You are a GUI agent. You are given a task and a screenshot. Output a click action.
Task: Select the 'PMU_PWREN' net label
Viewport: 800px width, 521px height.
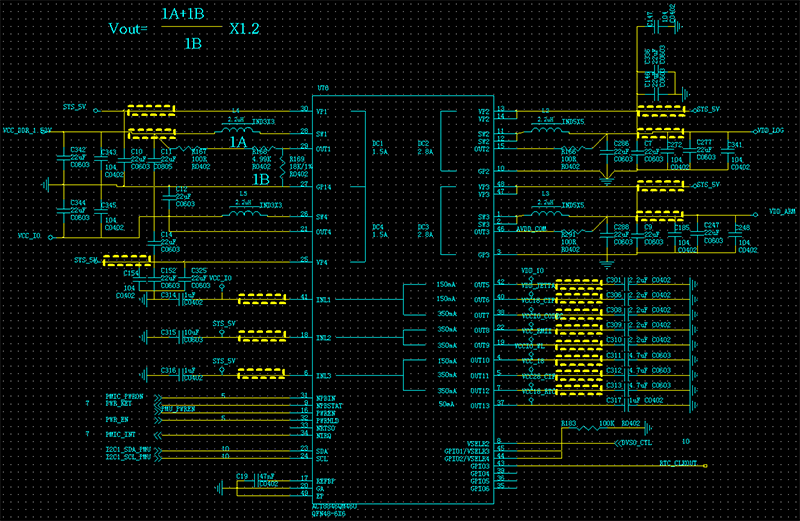[x=178, y=409]
